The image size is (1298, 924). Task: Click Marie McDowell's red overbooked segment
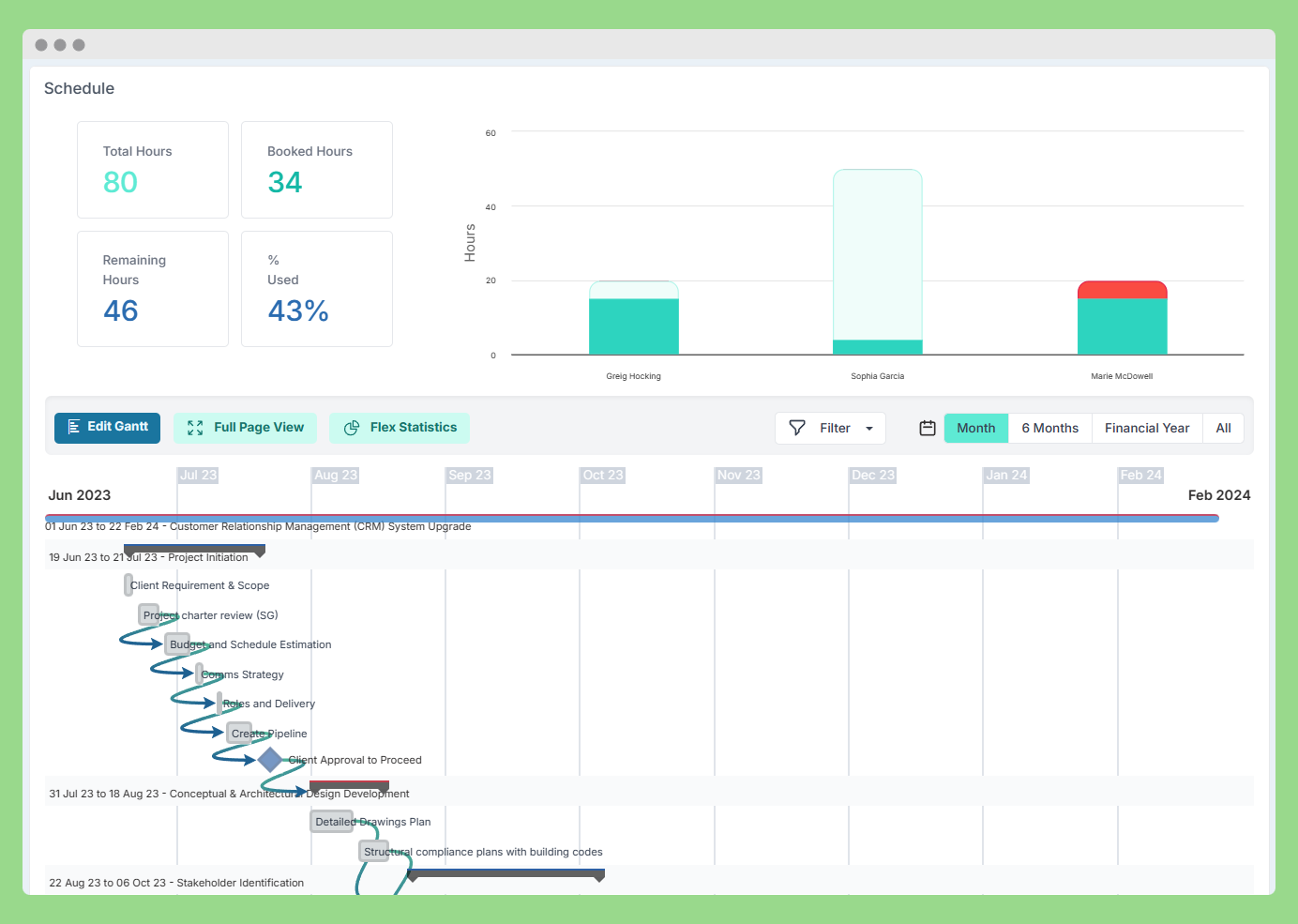[x=1123, y=290]
